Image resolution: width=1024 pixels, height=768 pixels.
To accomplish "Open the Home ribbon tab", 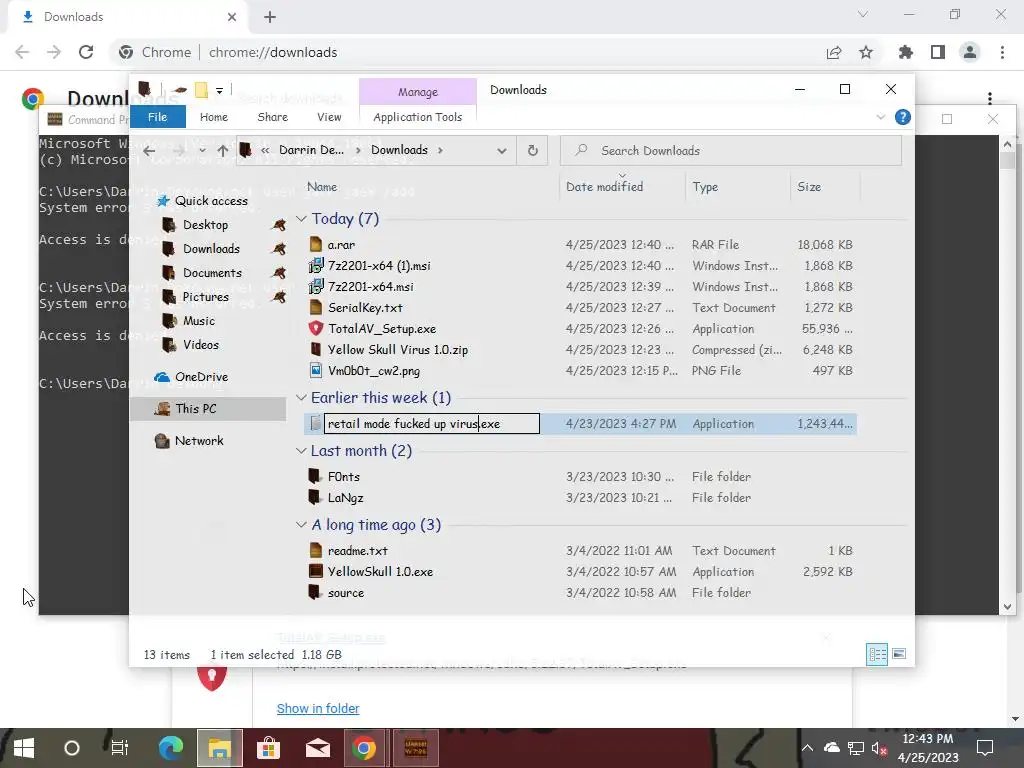I will point(214,117).
